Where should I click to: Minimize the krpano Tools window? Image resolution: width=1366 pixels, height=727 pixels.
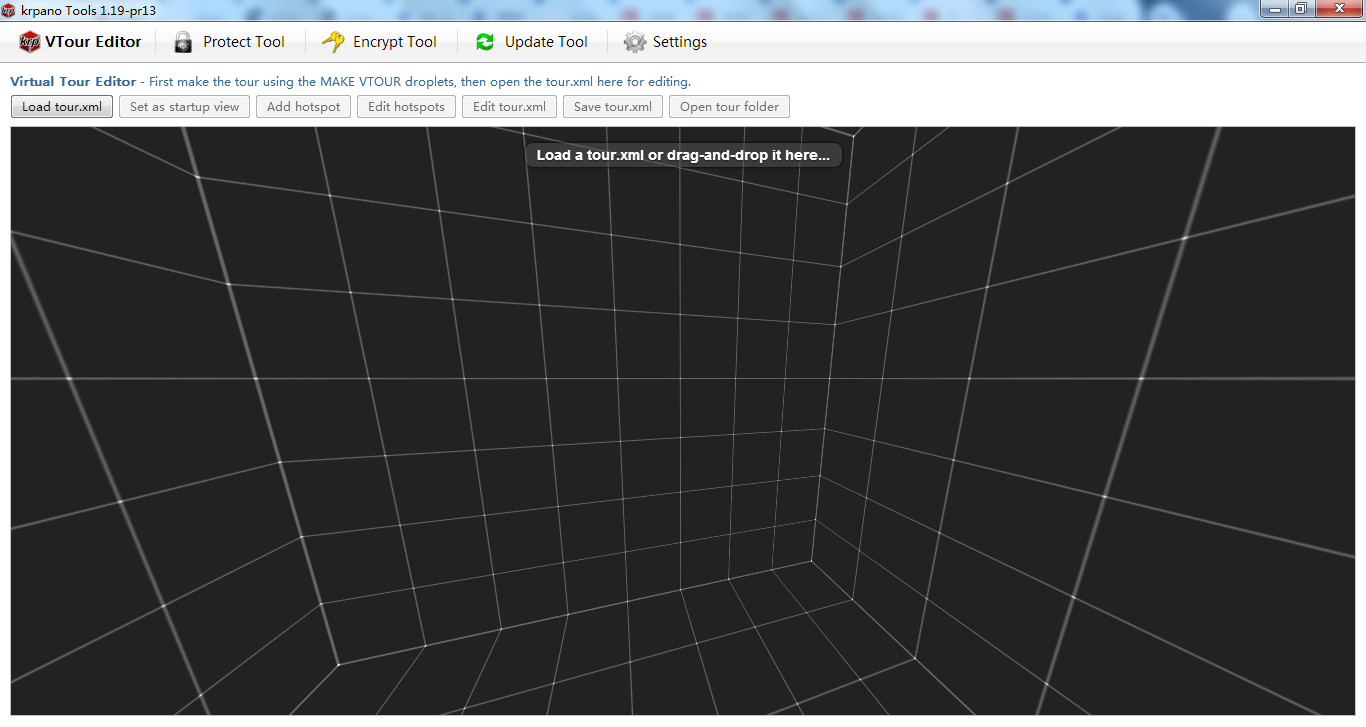coord(1275,9)
